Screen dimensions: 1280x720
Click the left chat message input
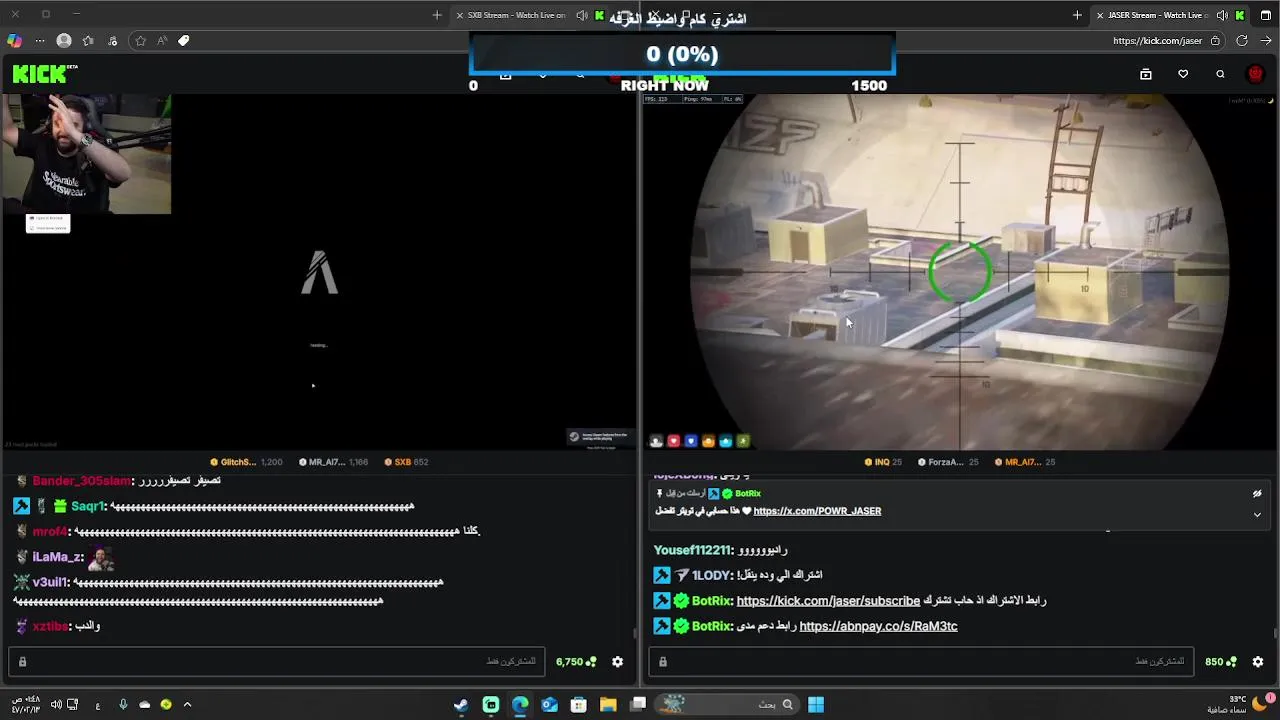point(279,662)
